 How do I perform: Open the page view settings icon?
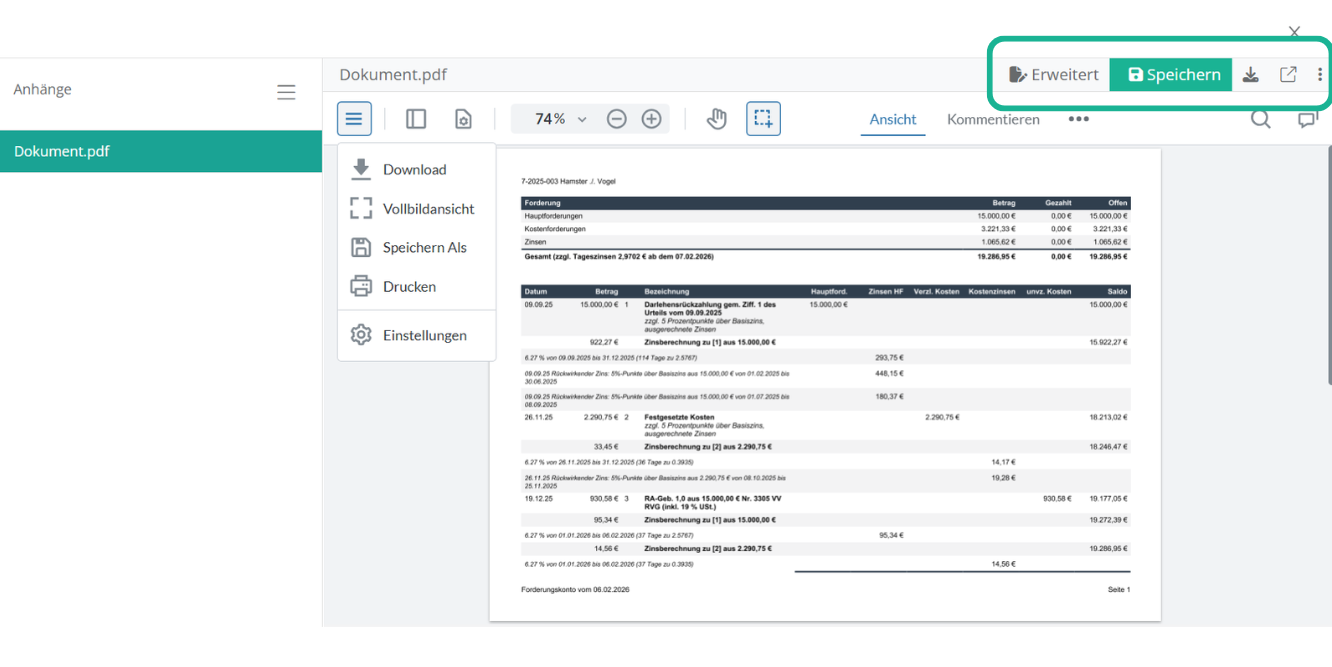point(463,119)
